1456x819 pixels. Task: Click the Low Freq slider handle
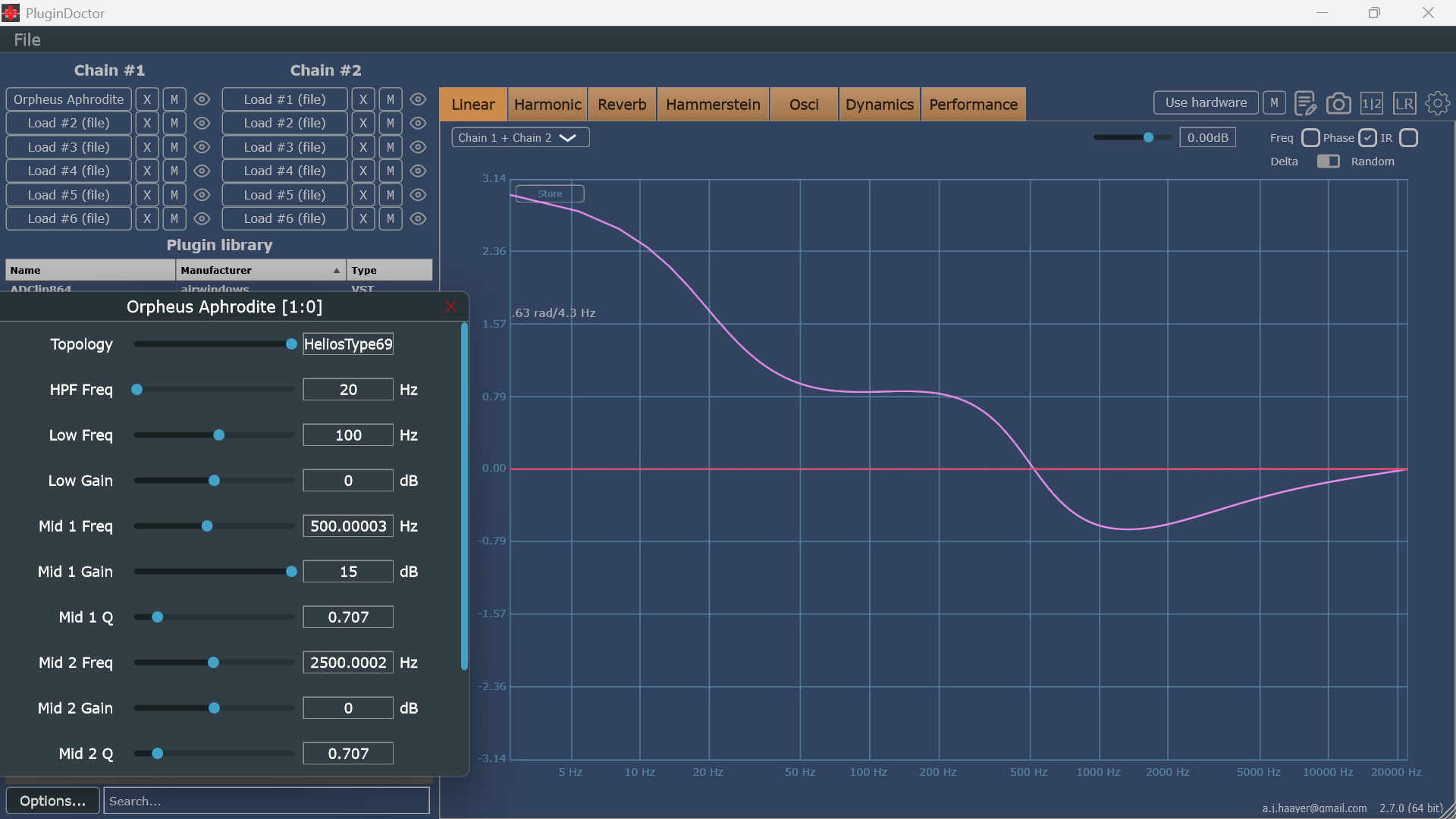click(x=219, y=435)
